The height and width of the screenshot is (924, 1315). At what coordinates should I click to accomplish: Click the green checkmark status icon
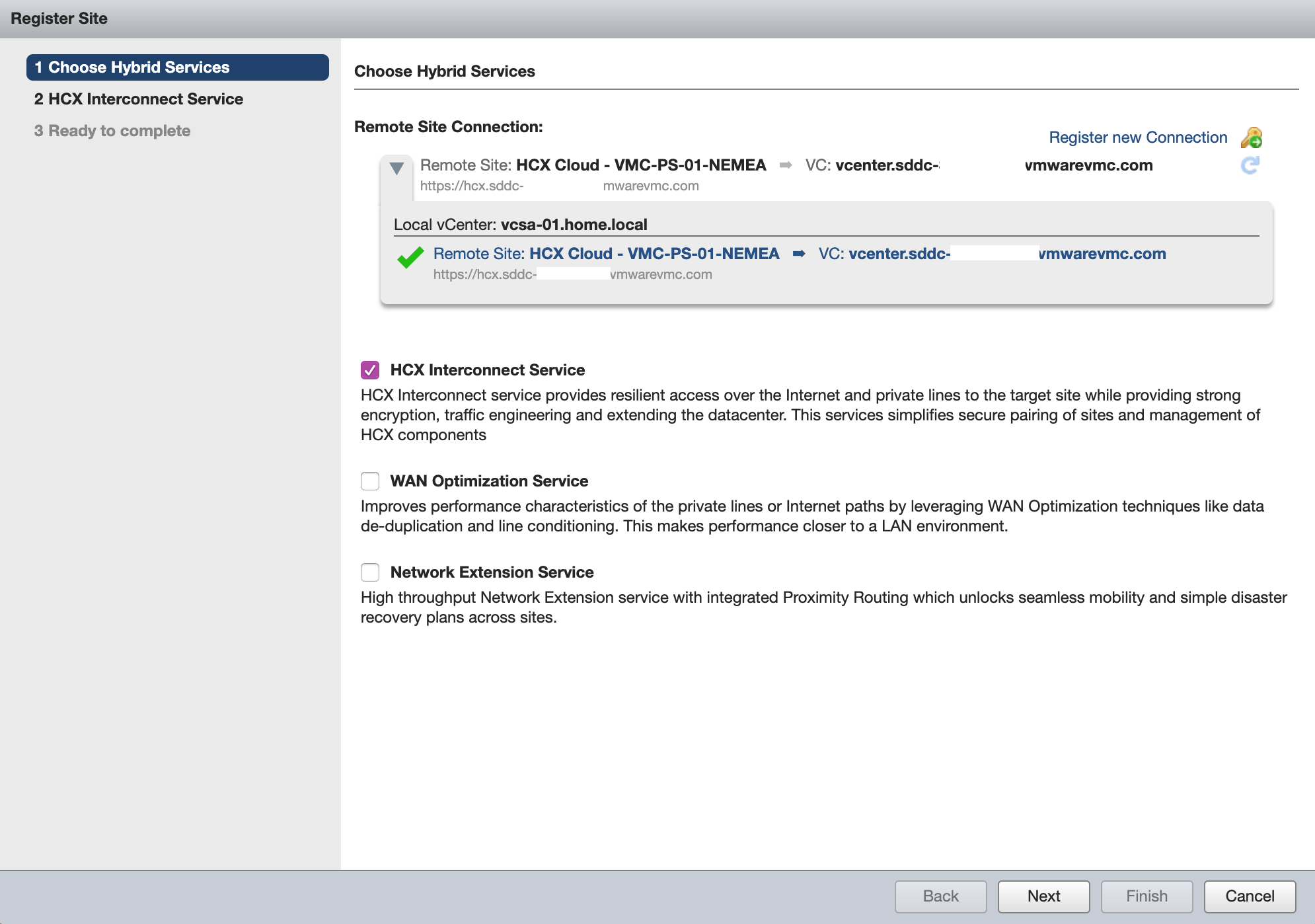[x=410, y=257]
